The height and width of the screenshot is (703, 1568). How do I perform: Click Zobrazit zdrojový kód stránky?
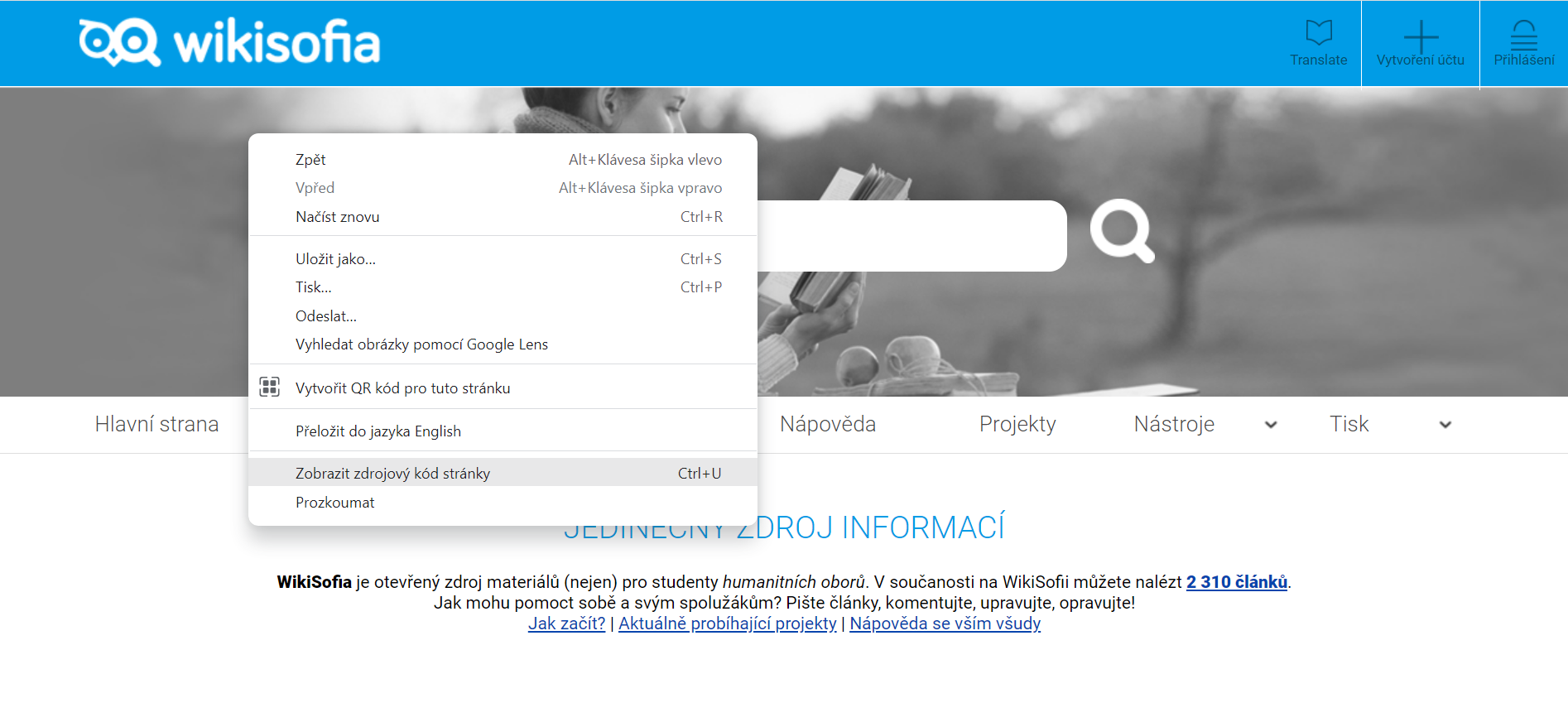coord(392,474)
